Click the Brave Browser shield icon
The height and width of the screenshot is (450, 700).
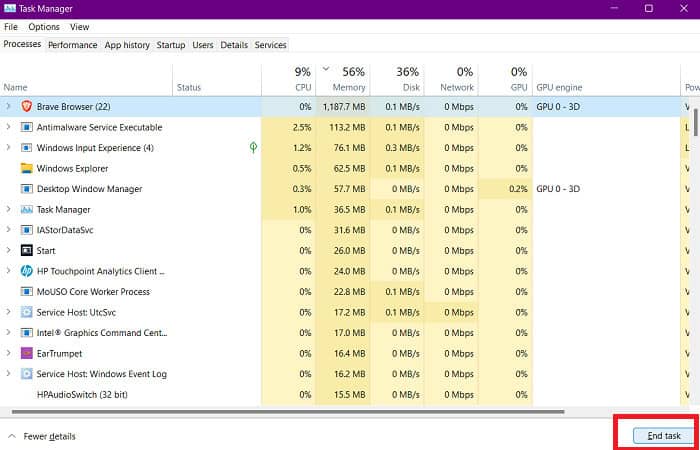27,106
